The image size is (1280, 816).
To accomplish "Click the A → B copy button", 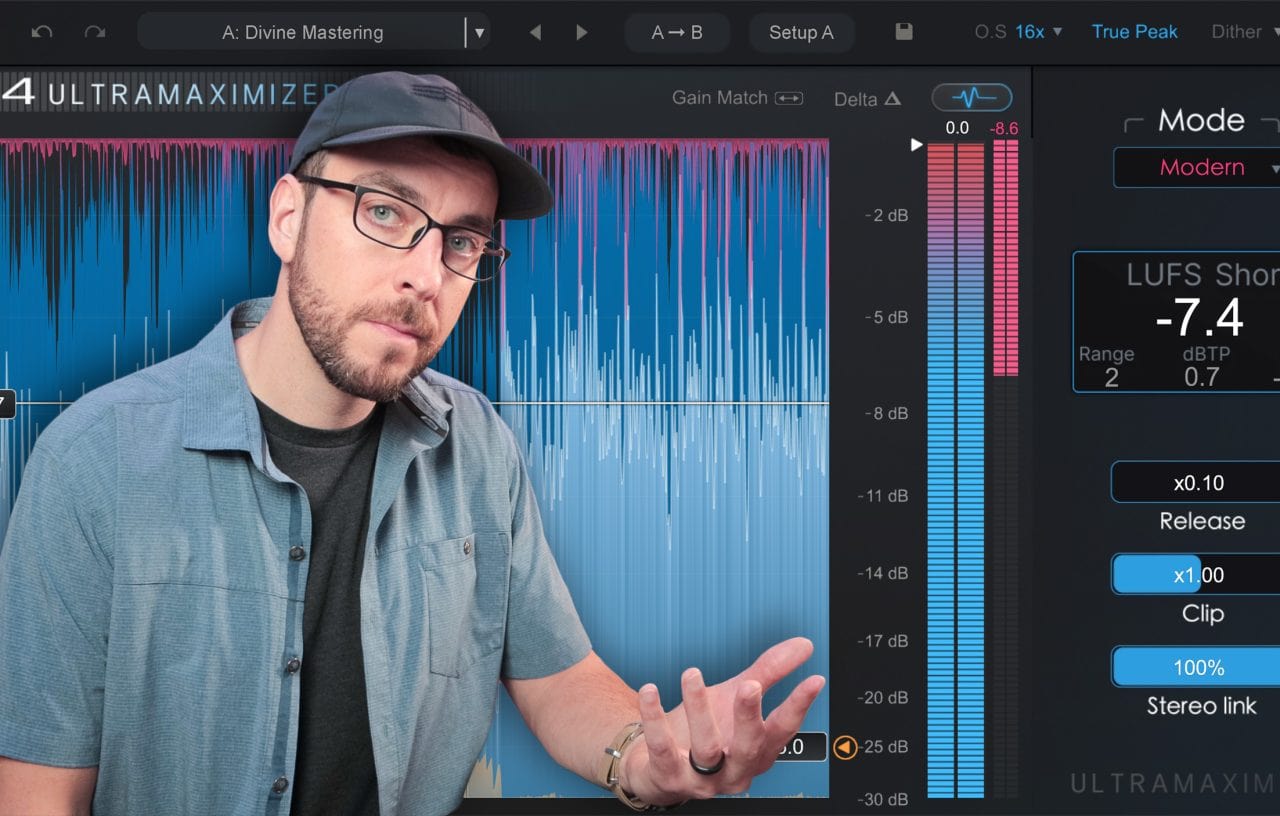I will tap(677, 32).
